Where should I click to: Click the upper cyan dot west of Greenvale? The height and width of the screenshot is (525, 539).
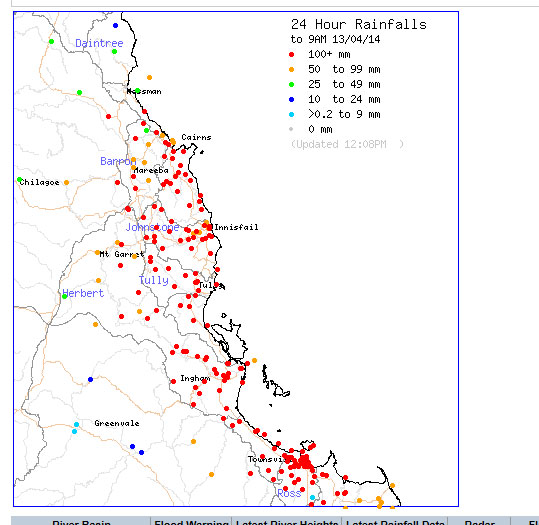tap(76, 425)
